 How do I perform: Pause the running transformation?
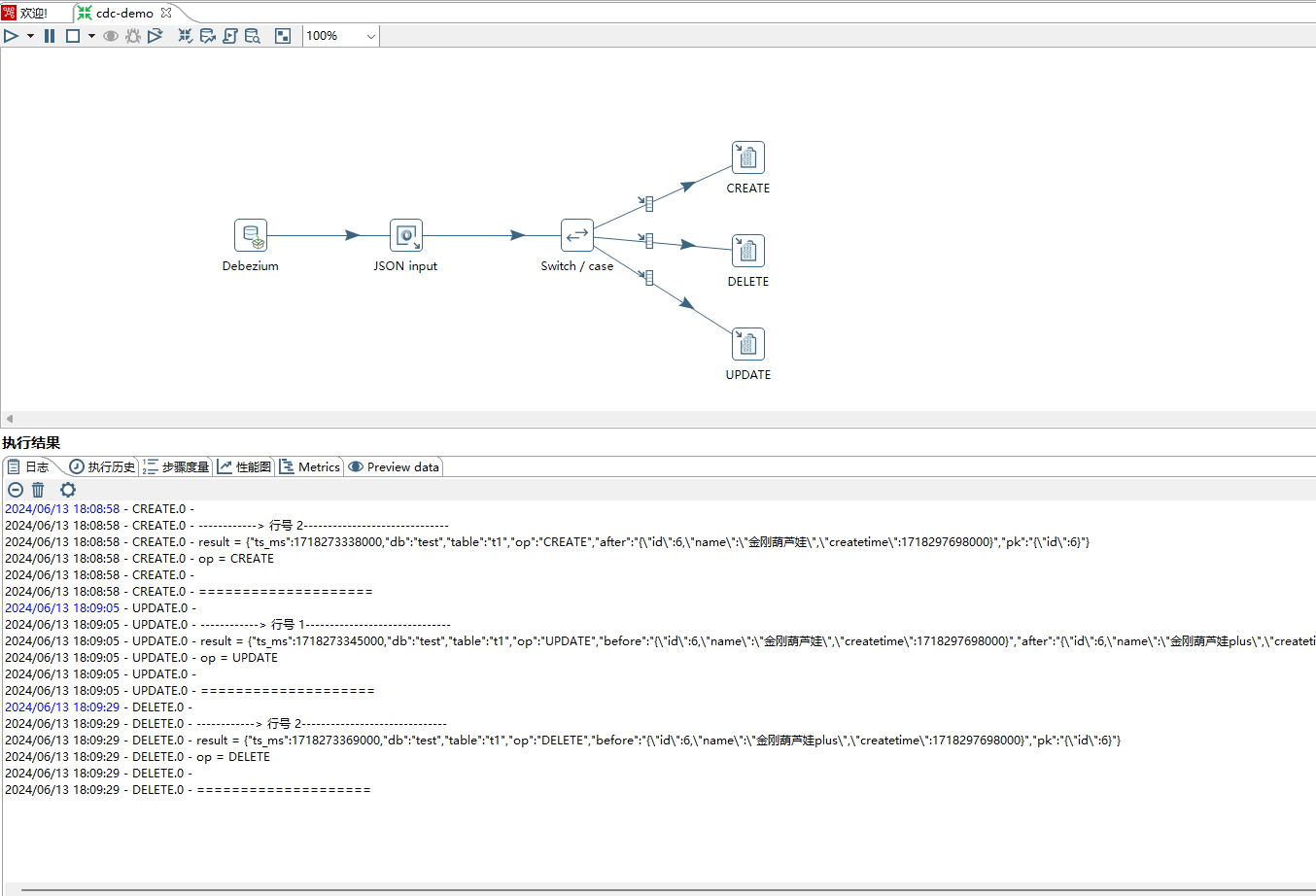tap(50, 36)
